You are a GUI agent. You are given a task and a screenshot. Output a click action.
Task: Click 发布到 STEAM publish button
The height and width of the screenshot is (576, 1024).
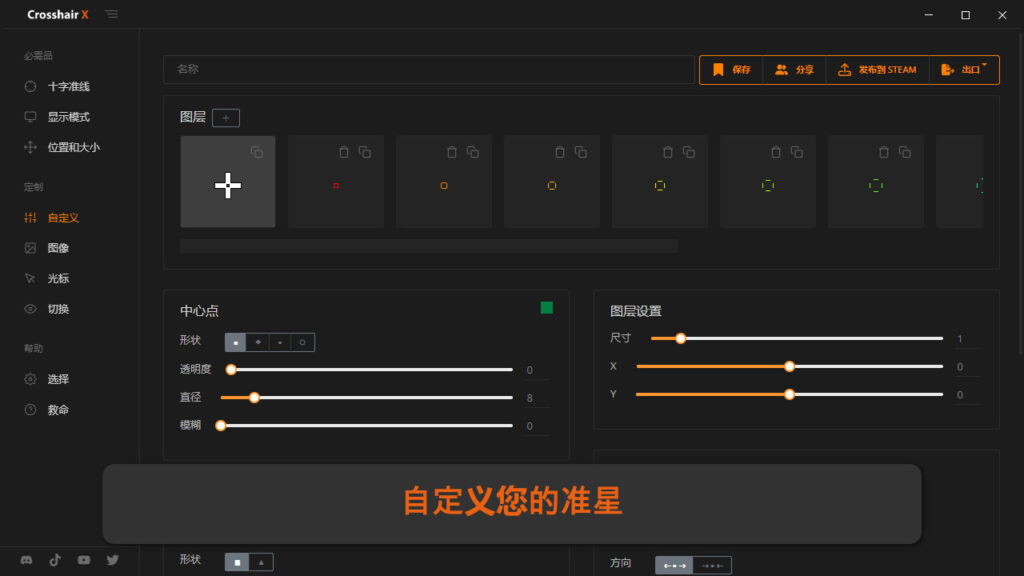(x=877, y=70)
